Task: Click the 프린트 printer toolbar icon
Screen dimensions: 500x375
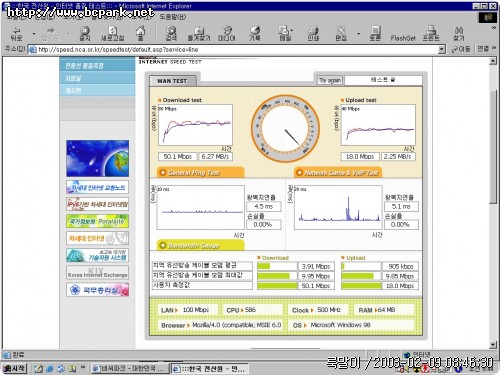Action: [431, 34]
